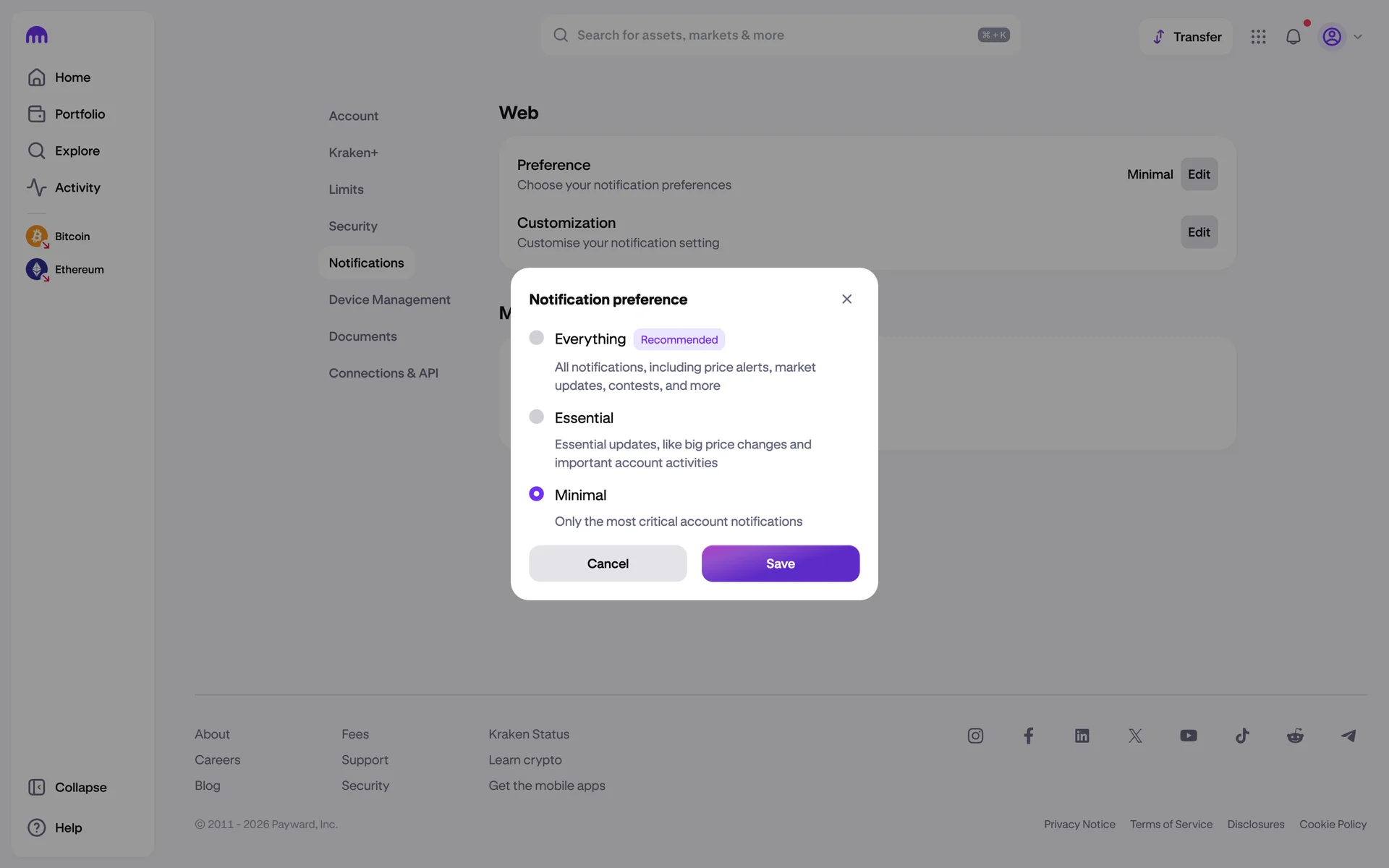The width and height of the screenshot is (1389, 868).
Task: Cancel the notification preference dialog
Action: point(608,563)
